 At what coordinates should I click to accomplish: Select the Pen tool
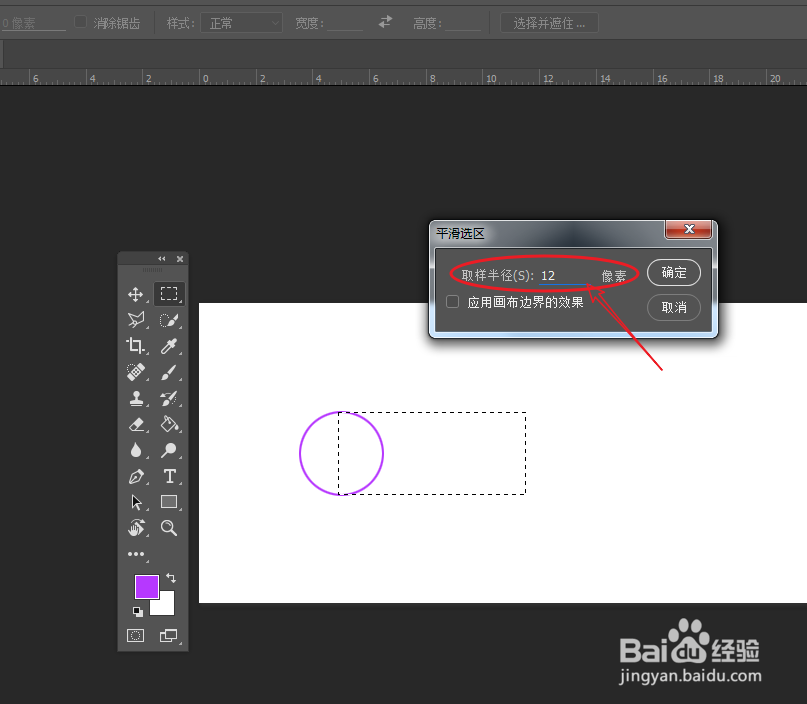coord(136,477)
